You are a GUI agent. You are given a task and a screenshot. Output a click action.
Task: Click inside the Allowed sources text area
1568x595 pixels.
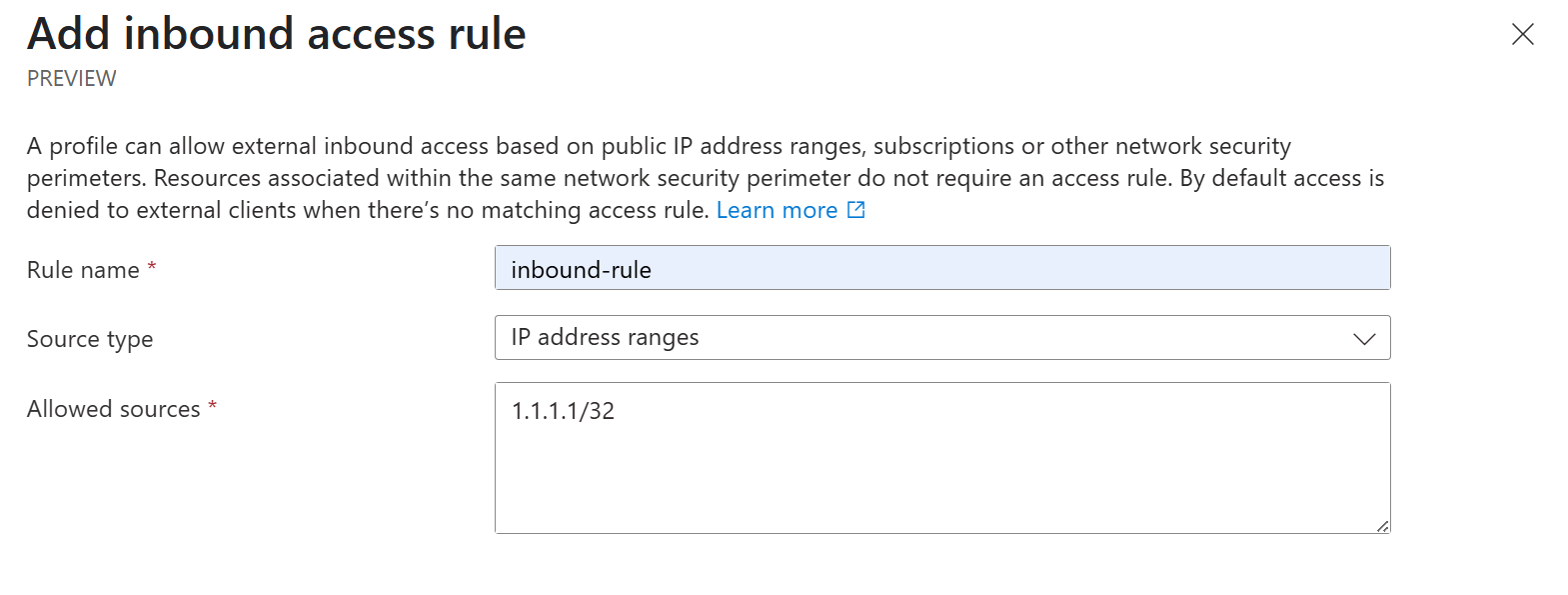point(941,458)
